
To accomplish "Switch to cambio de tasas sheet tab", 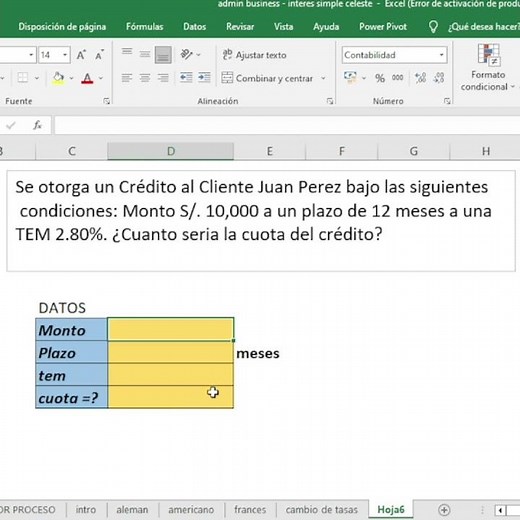I will point(322,510).
